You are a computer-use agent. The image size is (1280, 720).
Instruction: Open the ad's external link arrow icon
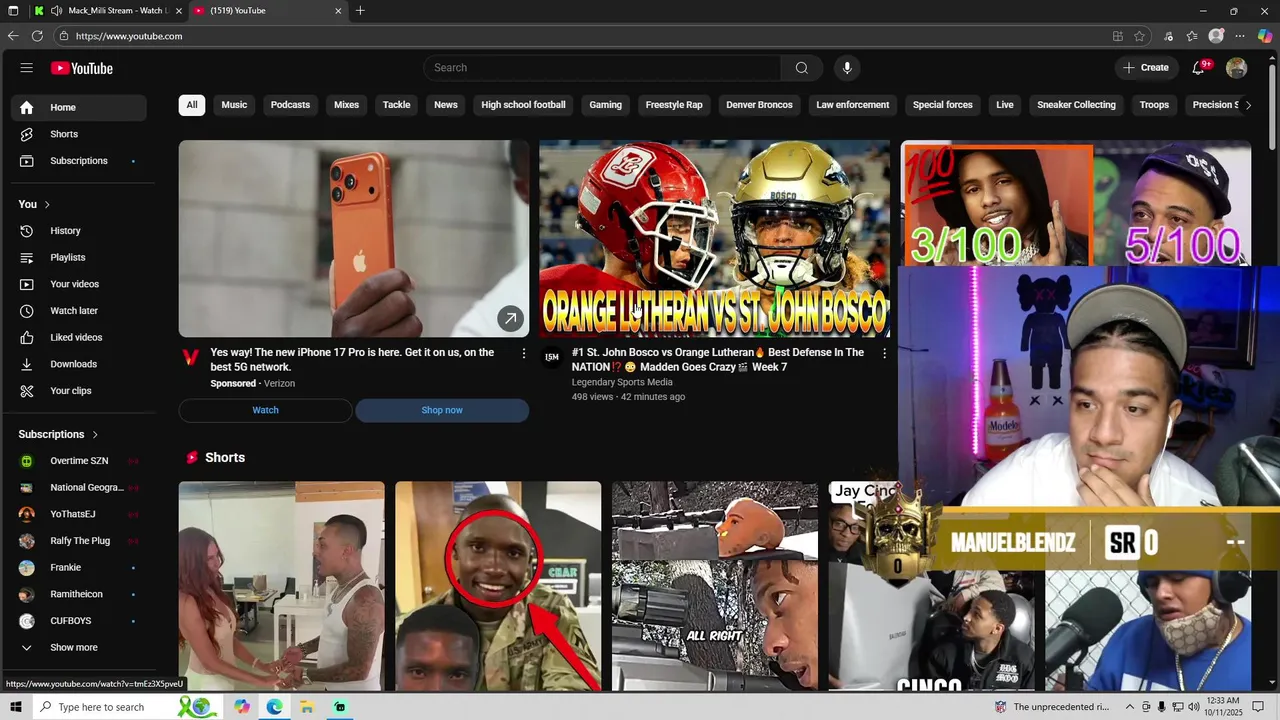pos(510,318)
